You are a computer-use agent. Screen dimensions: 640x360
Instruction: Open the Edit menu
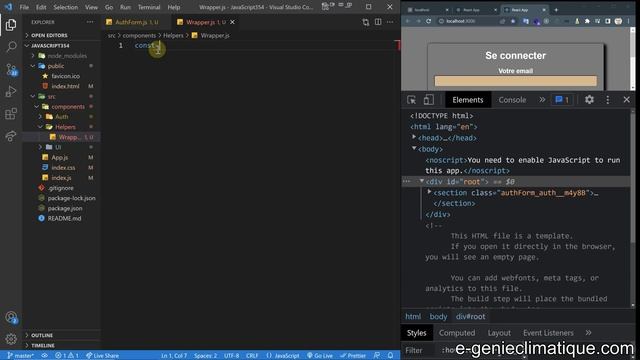pos(41,7)
